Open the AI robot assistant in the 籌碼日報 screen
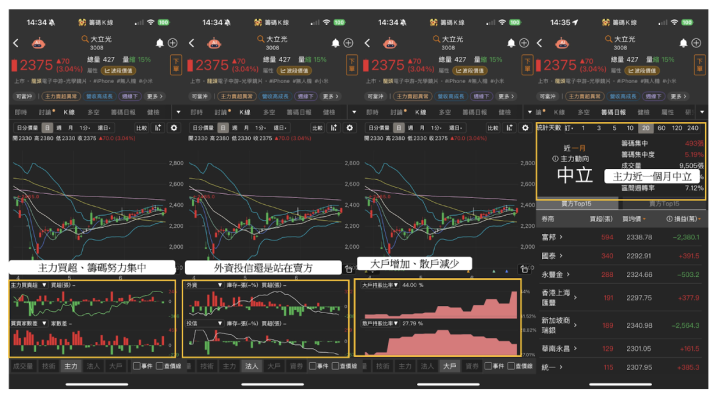 (562, 44)
